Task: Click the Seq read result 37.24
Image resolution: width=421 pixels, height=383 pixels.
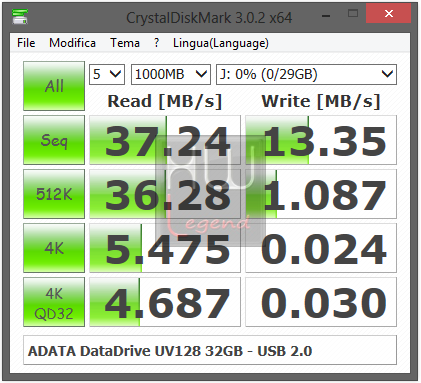Action: pos(165,140)
